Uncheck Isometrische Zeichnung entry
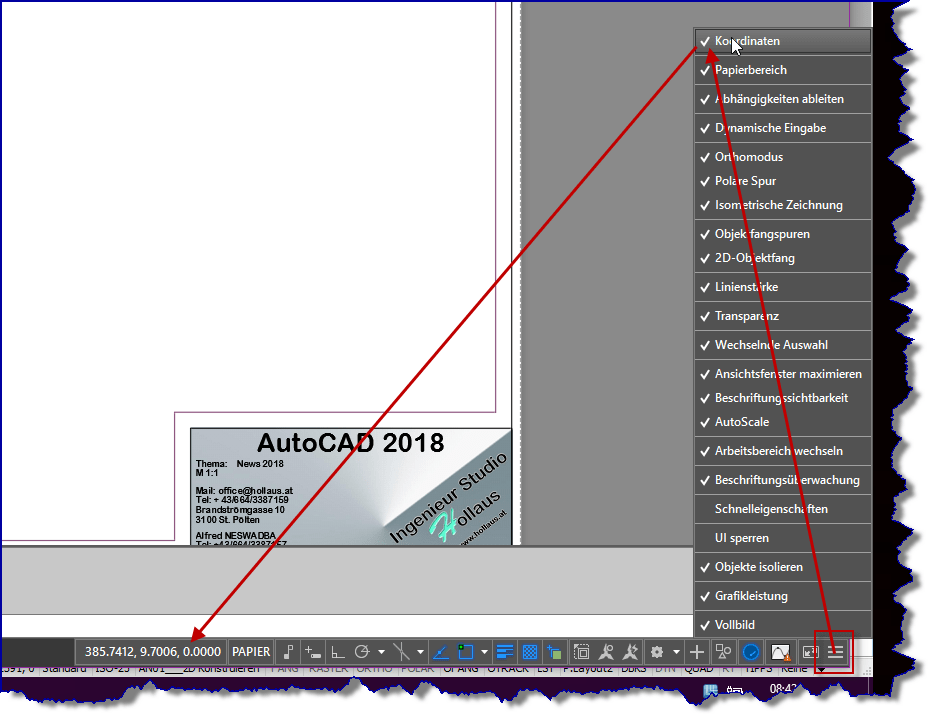Viewport: 928px width, 714px height. click(x=782, y=205)
